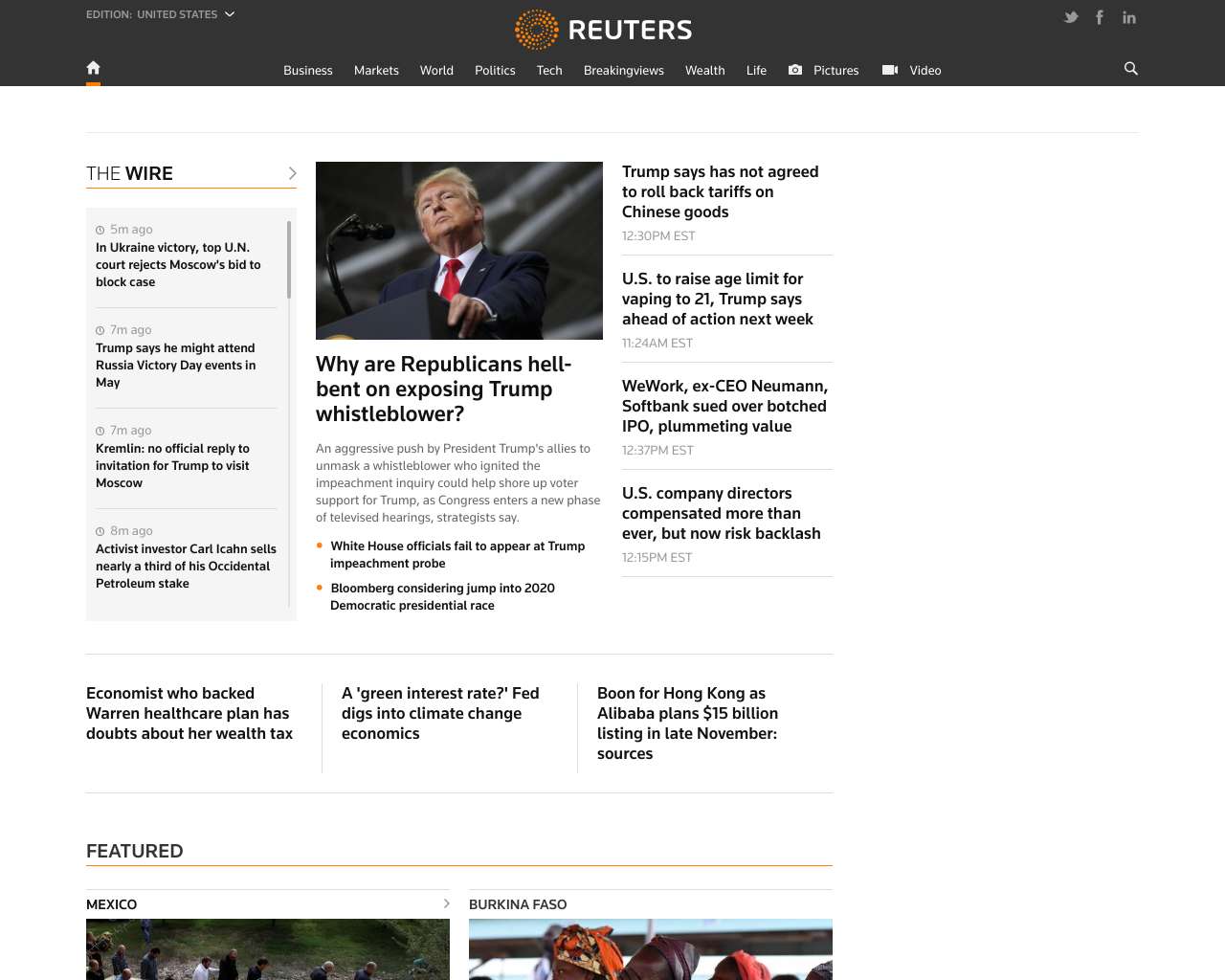Go to Pictures section
Image resolution: width=1225 pixels, height=980 pixels.
coord(836,71)
